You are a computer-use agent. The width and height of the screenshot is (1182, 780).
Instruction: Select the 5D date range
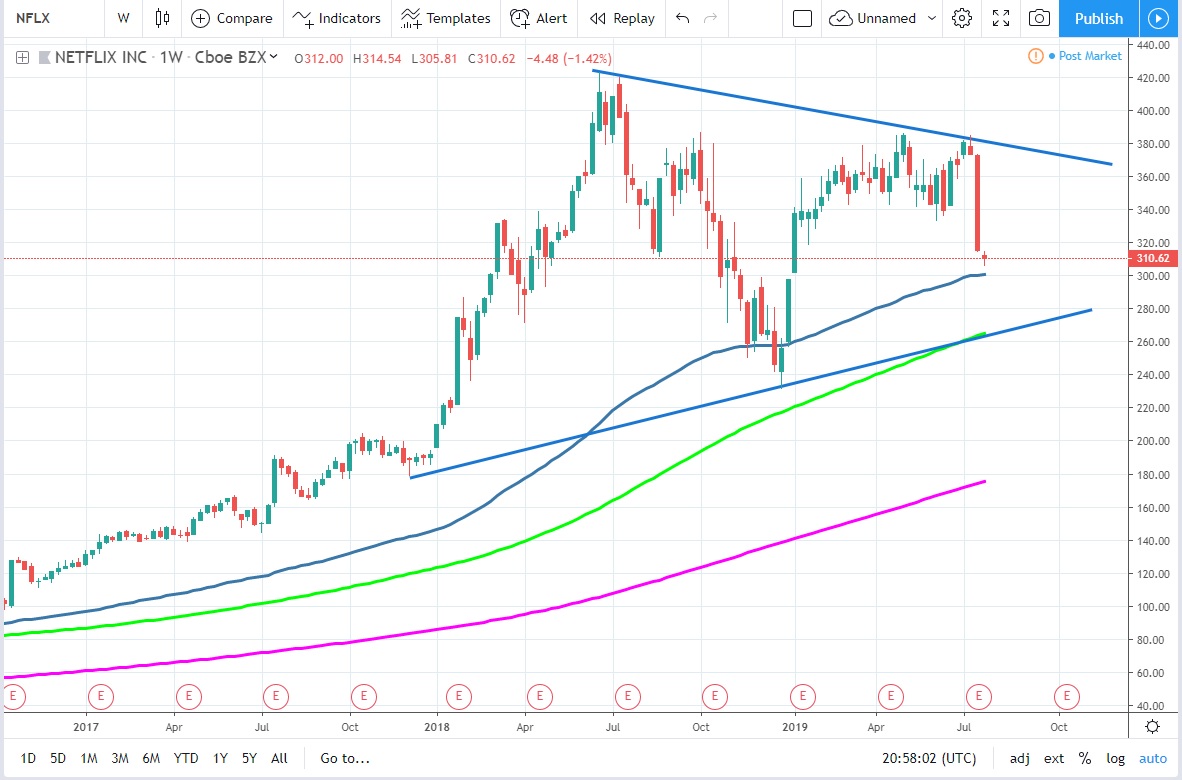pos(58,758)
